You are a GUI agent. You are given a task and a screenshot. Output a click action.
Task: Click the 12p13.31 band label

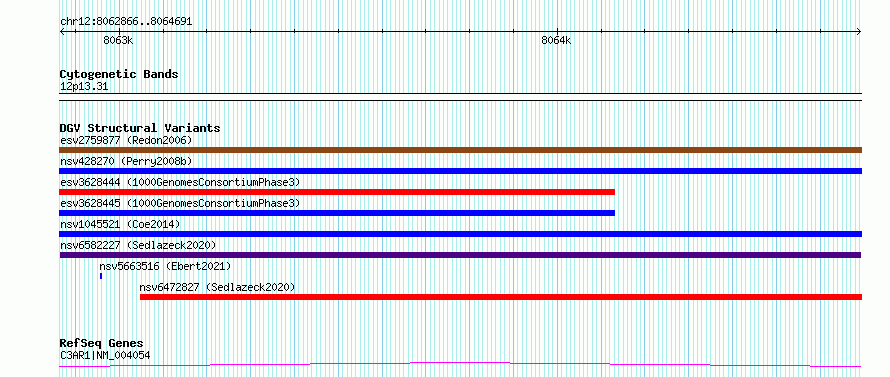pyautogui.click(x=84, y=87)
